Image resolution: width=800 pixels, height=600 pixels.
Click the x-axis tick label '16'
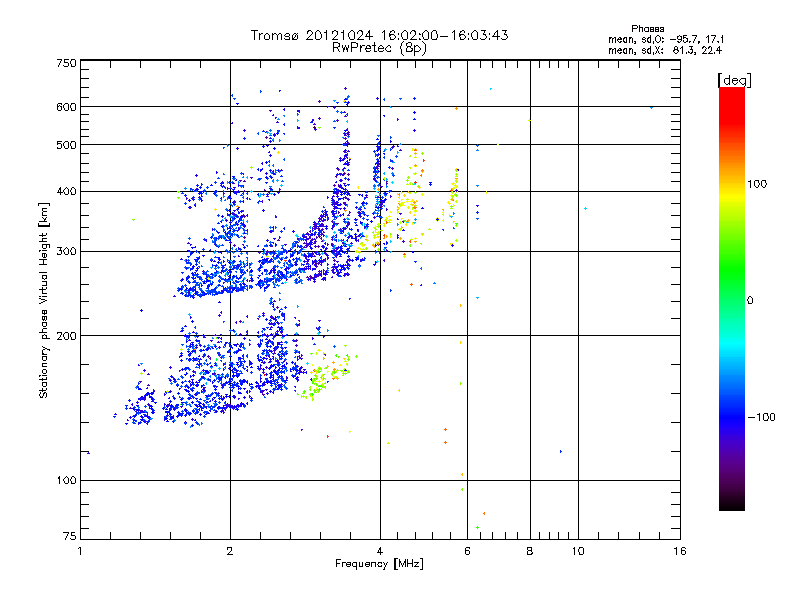click(680, 551)
